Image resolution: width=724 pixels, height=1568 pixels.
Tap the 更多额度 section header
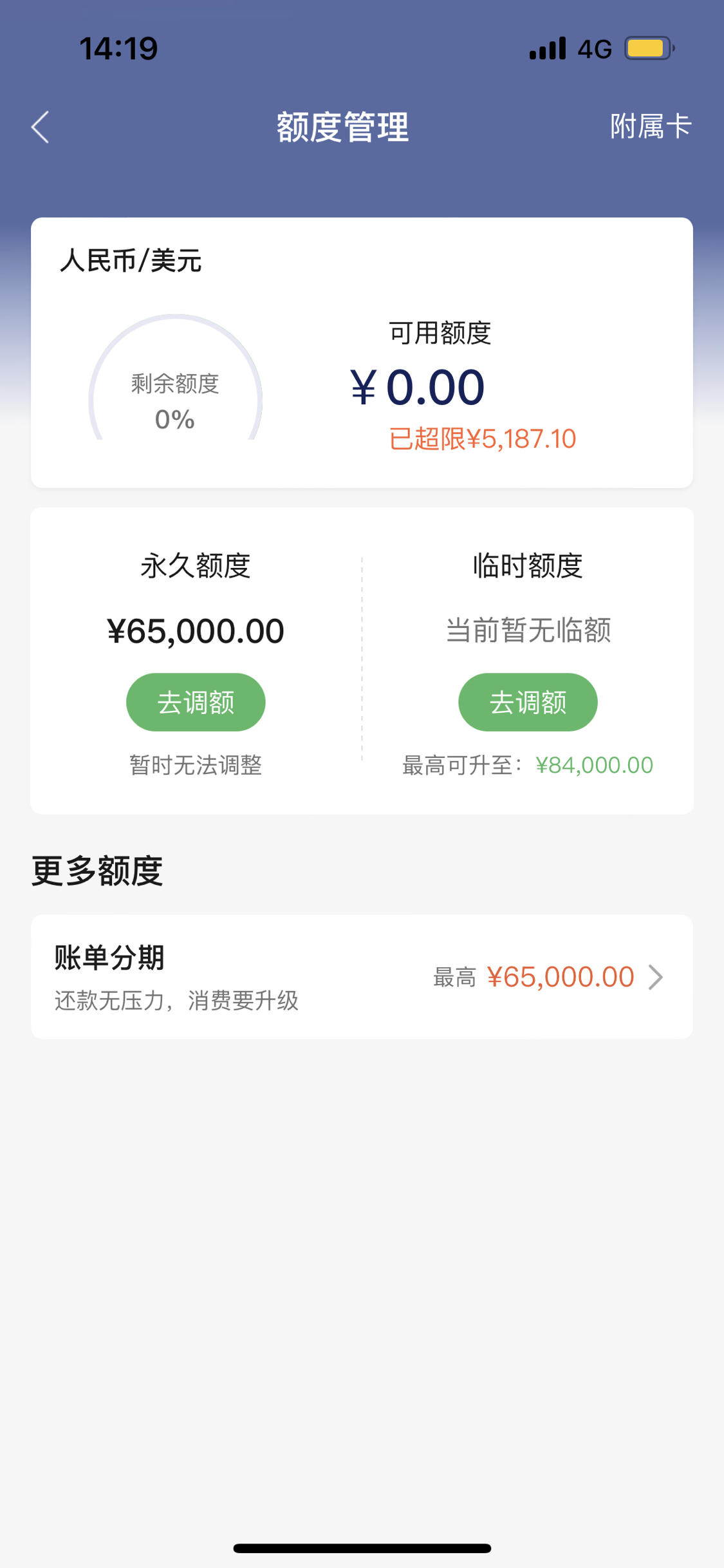(97, 871)
